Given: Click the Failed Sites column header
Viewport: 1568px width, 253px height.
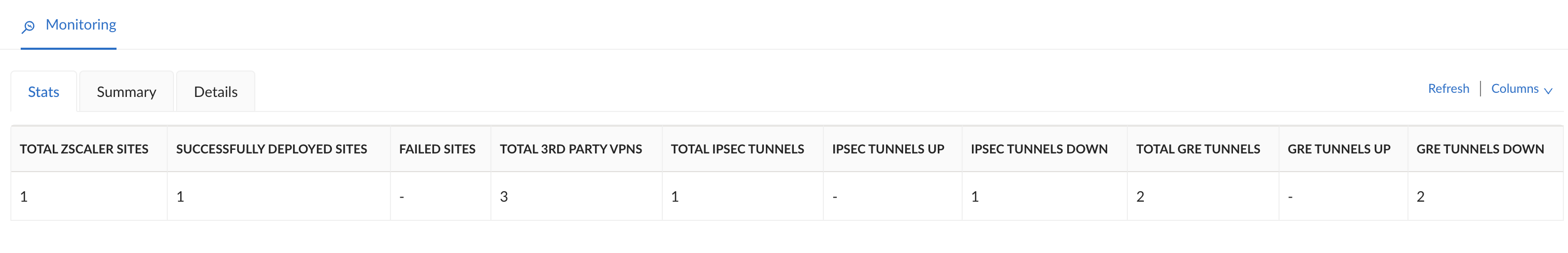Looking at the screenshot, I should (437, 149).
